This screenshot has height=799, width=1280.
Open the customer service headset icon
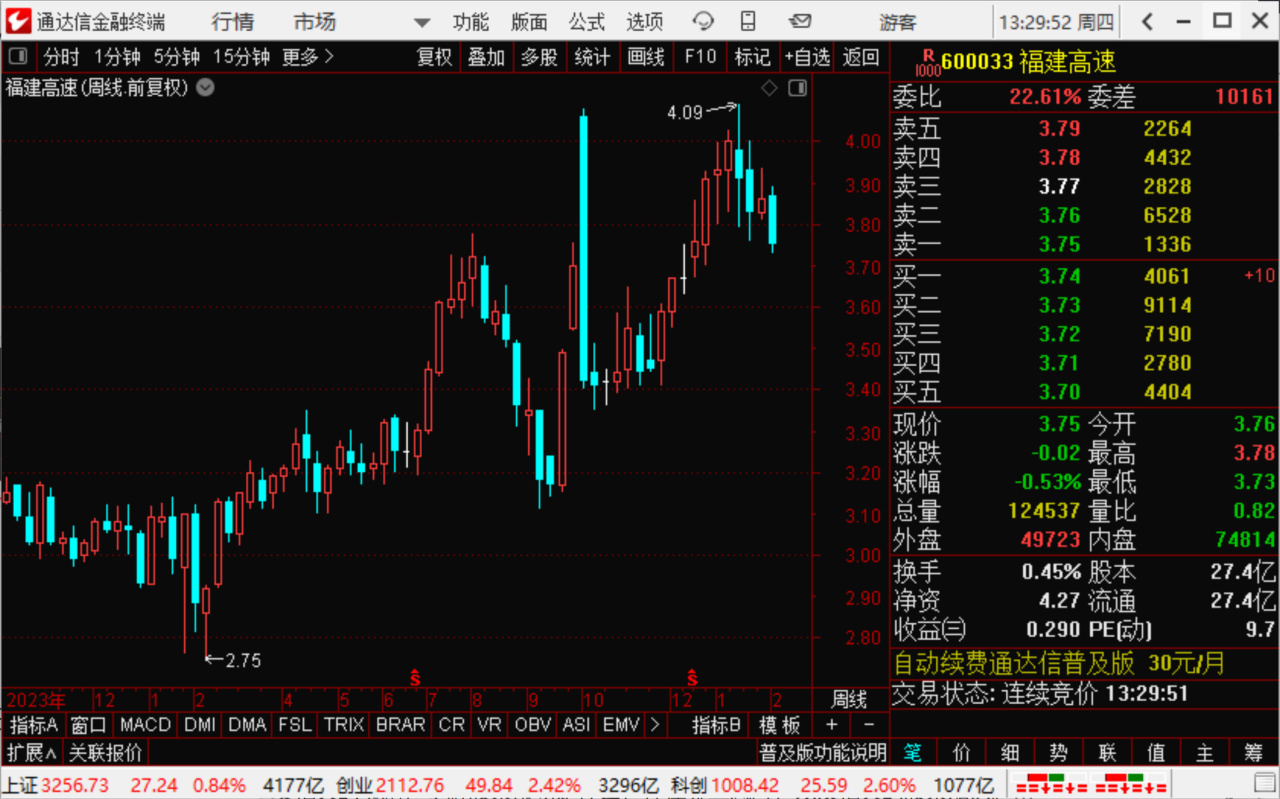[704, 21]
